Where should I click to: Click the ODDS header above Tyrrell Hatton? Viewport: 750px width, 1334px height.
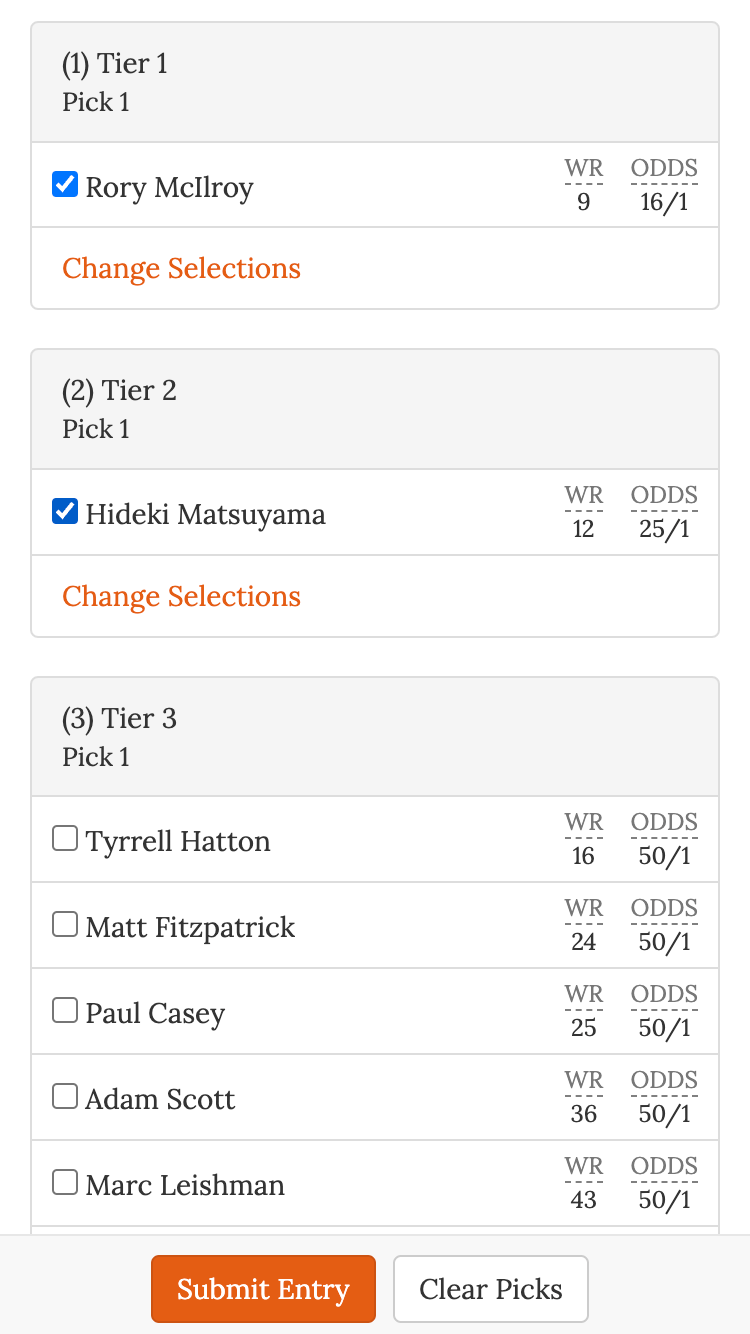pos(663,822)
